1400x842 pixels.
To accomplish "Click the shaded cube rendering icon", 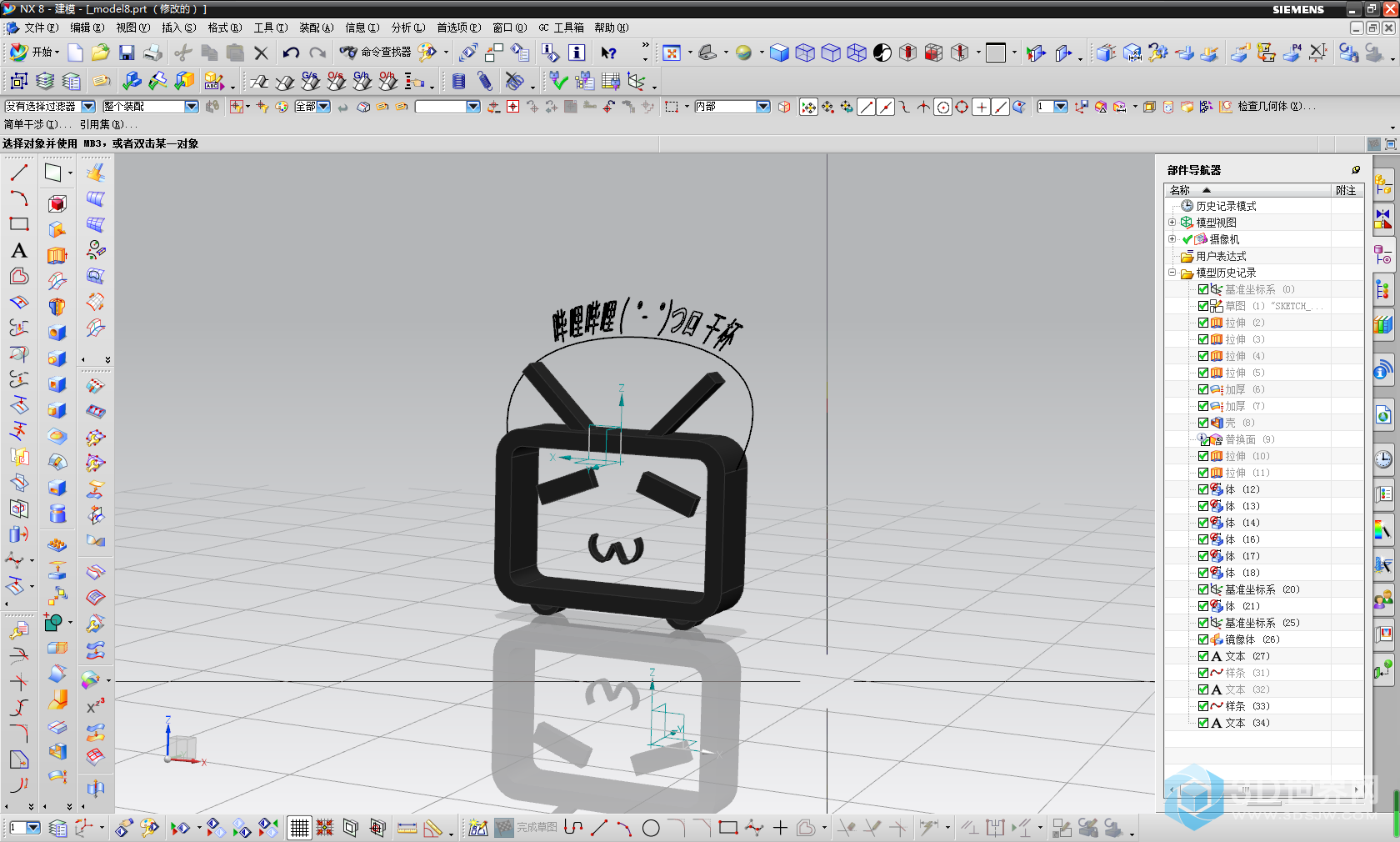I will pyautogui.click(x=779, y=53).
